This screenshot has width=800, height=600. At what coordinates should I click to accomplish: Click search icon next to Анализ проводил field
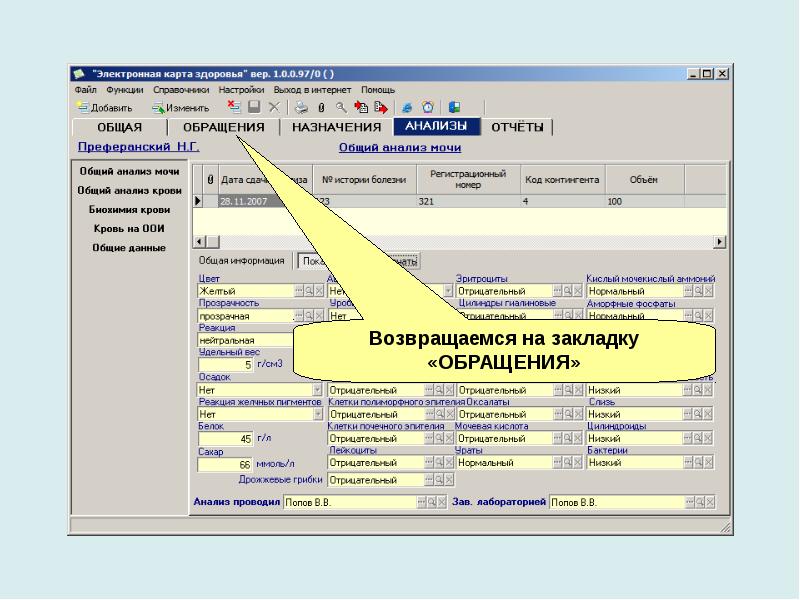pos(431,502)
